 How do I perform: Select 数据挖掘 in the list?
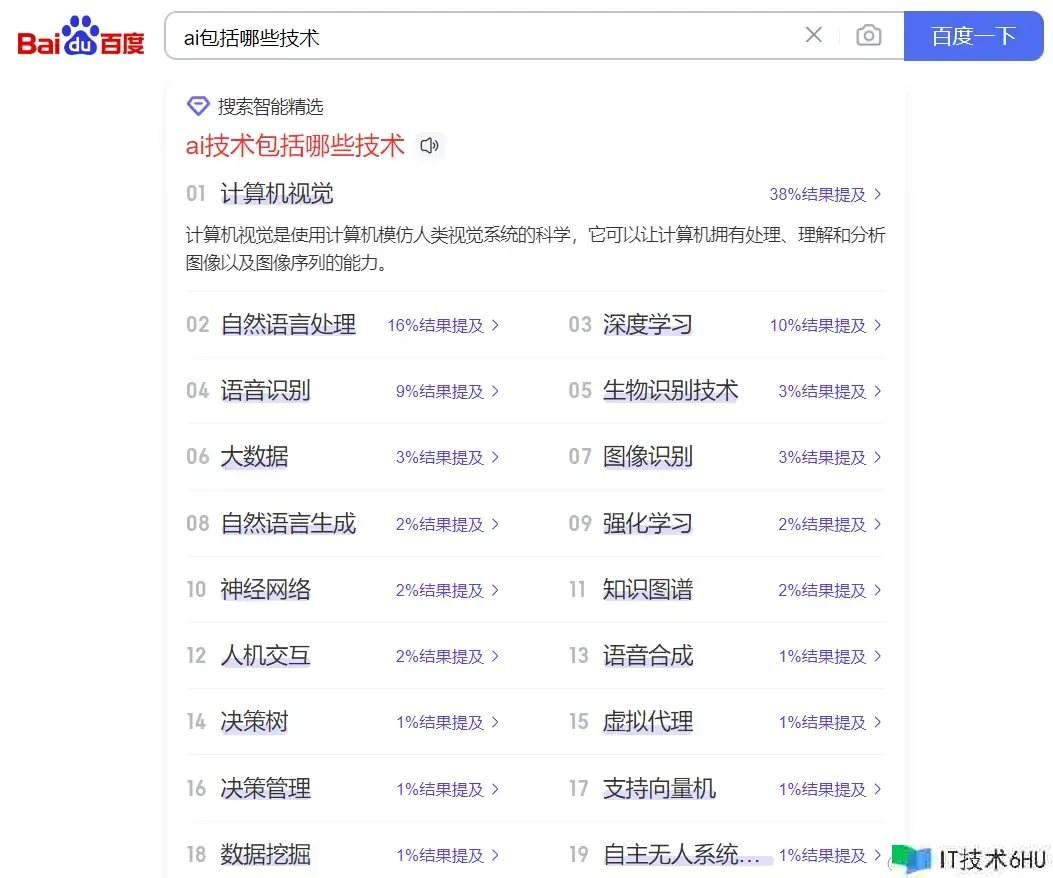(x=265, y=855)
